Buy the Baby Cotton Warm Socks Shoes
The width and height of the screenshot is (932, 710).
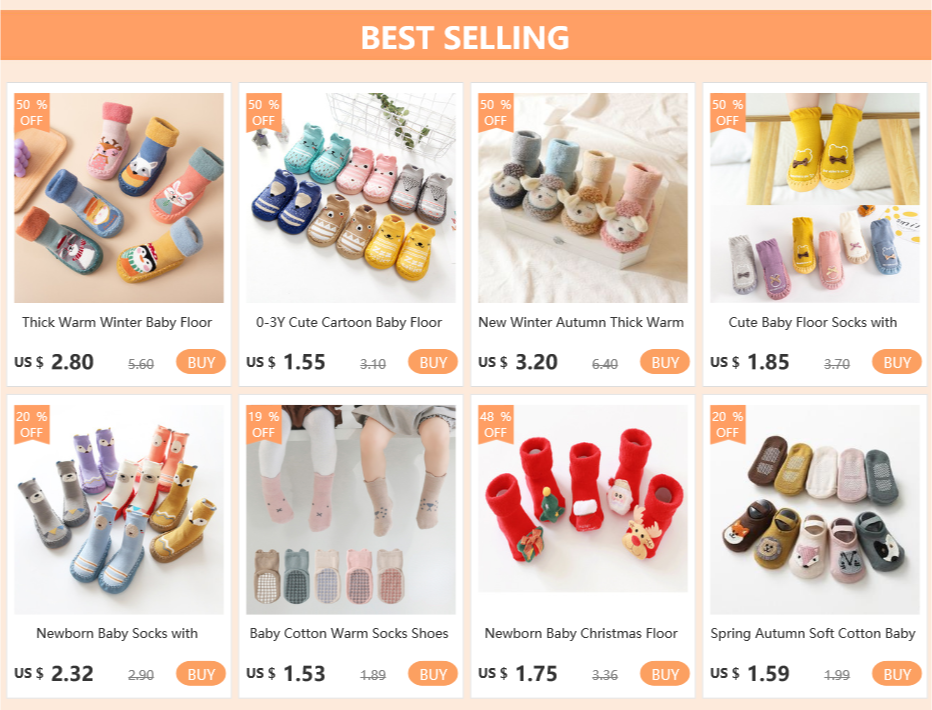coord(433,674)
